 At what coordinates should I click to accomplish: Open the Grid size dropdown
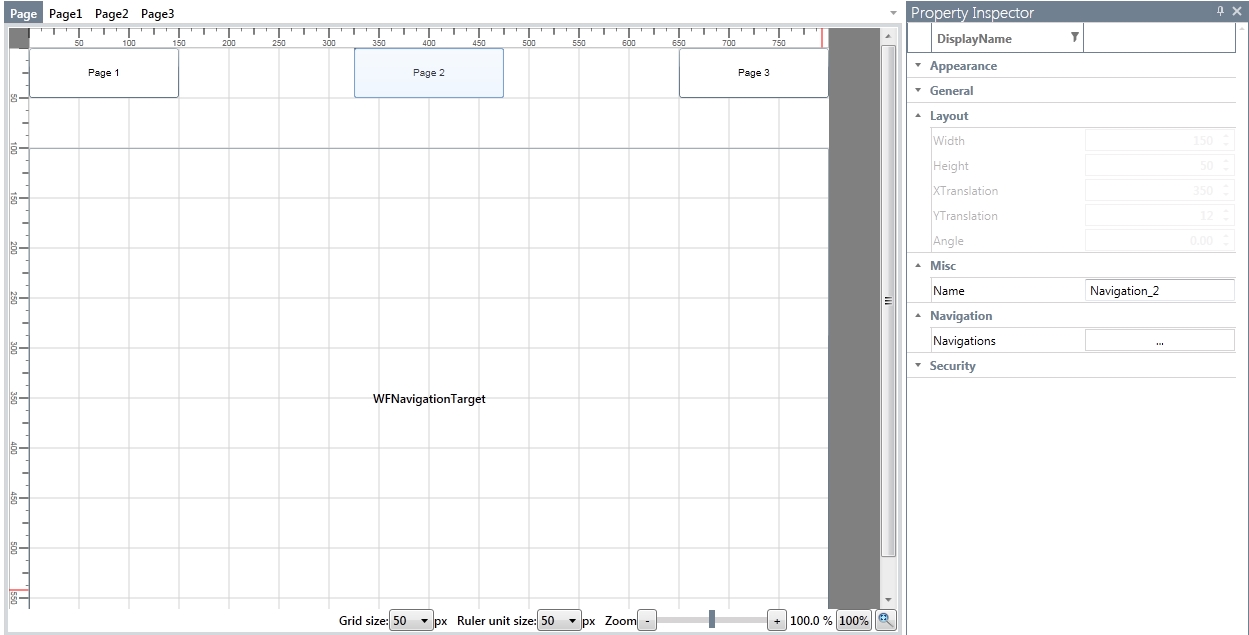[x=424, y=620]
